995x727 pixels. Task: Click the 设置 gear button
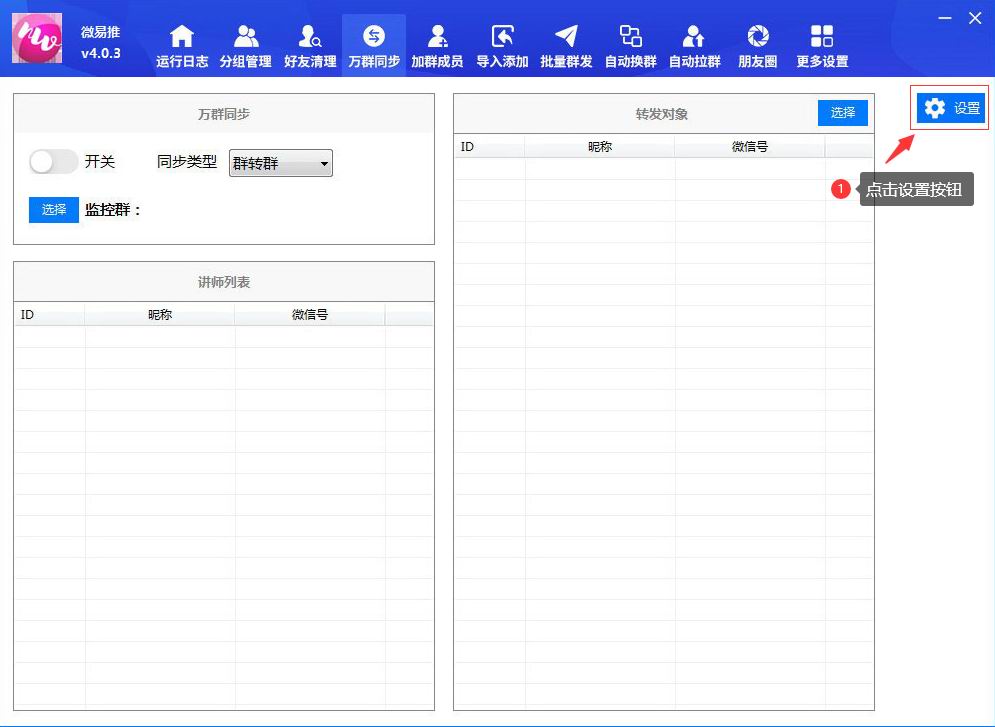click(951, 108)
